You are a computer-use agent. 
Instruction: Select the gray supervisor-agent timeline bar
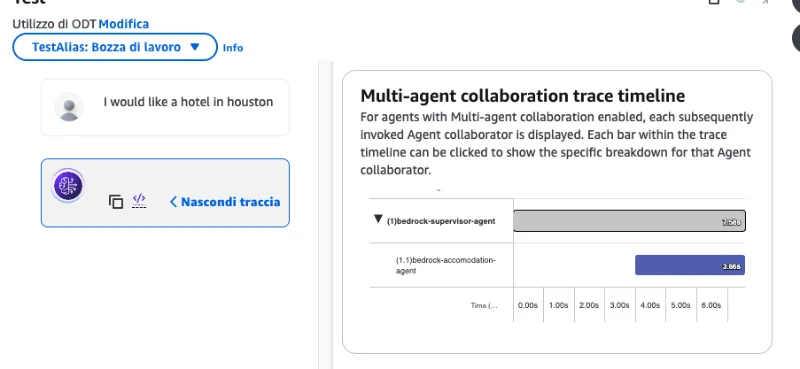pos(630,220)
